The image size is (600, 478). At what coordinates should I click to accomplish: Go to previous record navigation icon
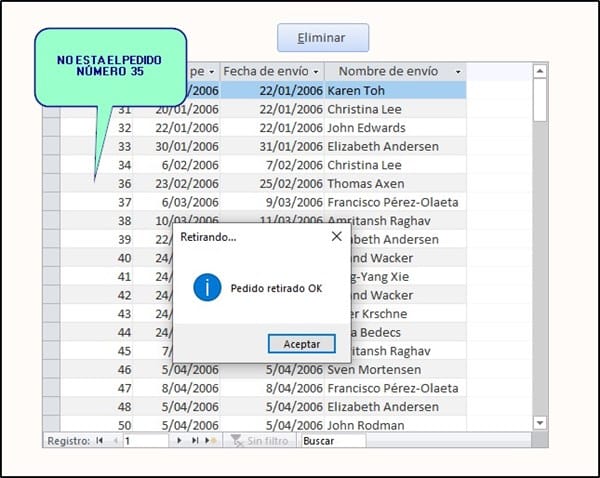click(x=114, y=440)
